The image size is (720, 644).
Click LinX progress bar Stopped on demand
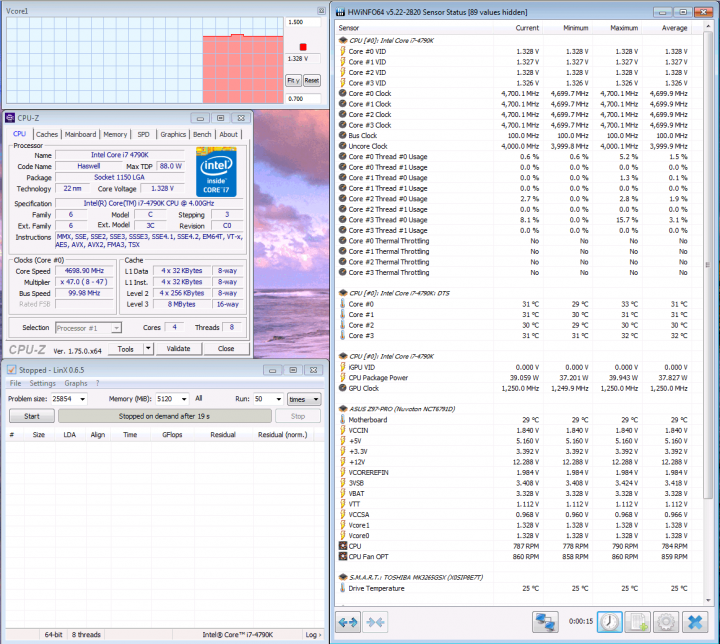pyautogui.click(x=164, y=416)
